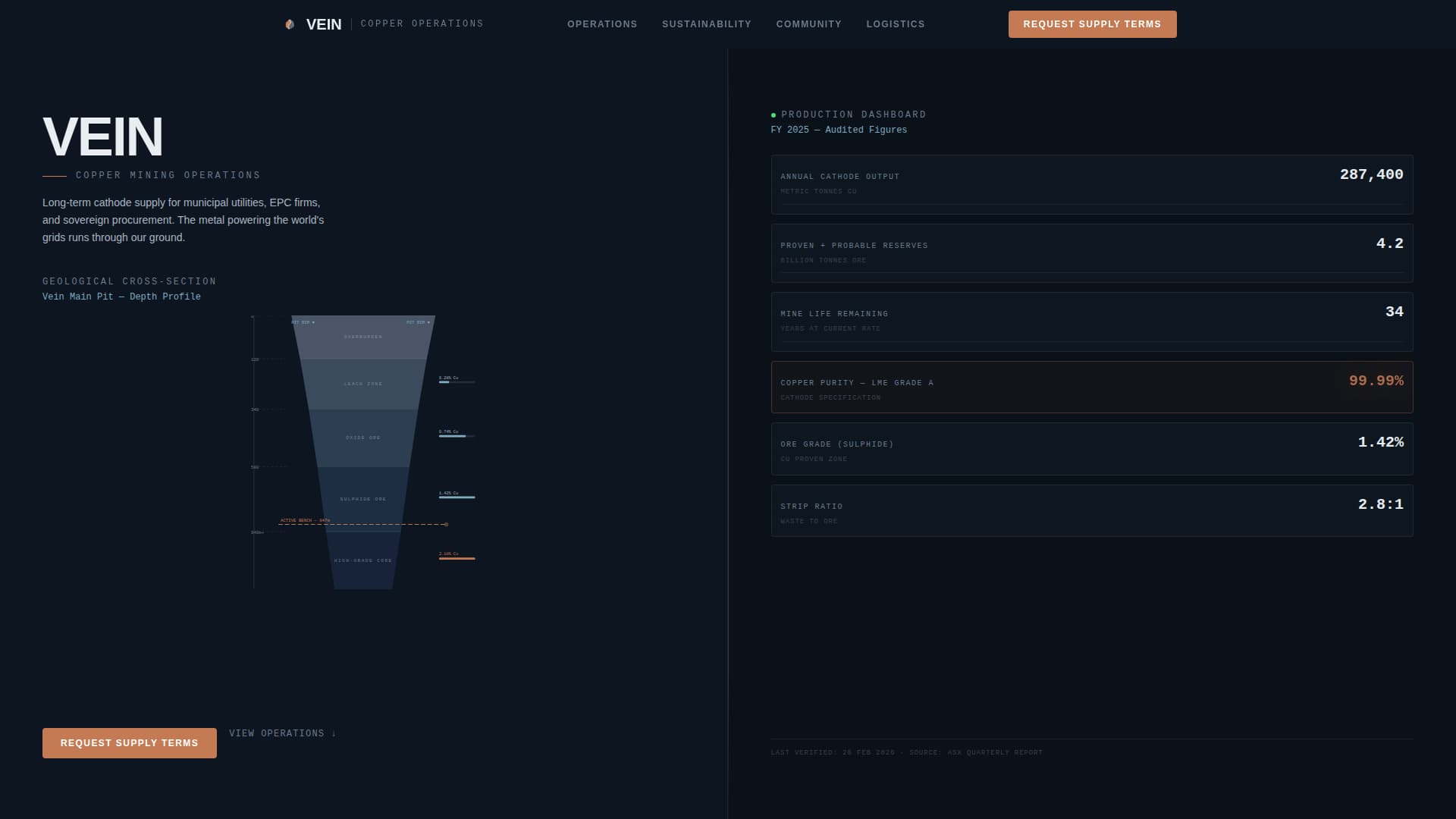Click the copper orb logo beside VEIN

[x=289, y=24]
